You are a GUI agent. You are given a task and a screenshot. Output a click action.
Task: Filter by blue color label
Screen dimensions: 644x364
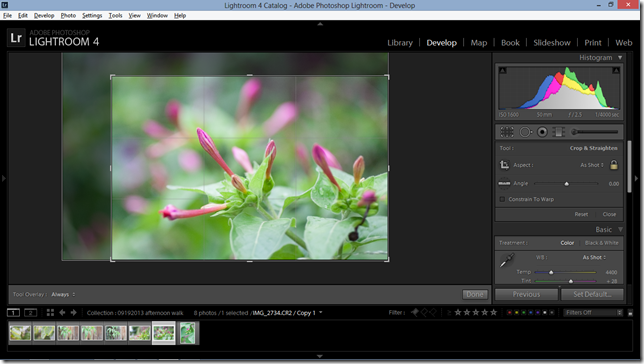(x=531, y=313)
